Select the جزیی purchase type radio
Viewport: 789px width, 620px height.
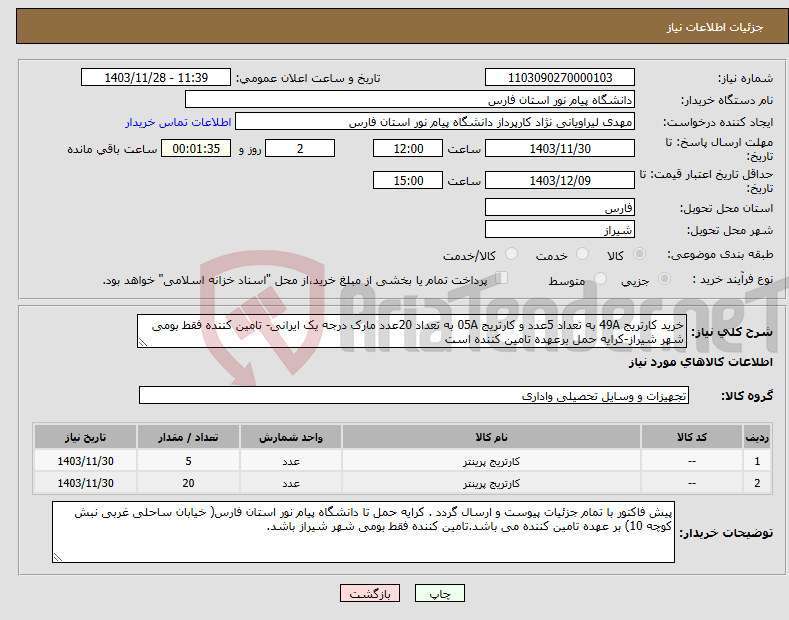pos(664,278)
